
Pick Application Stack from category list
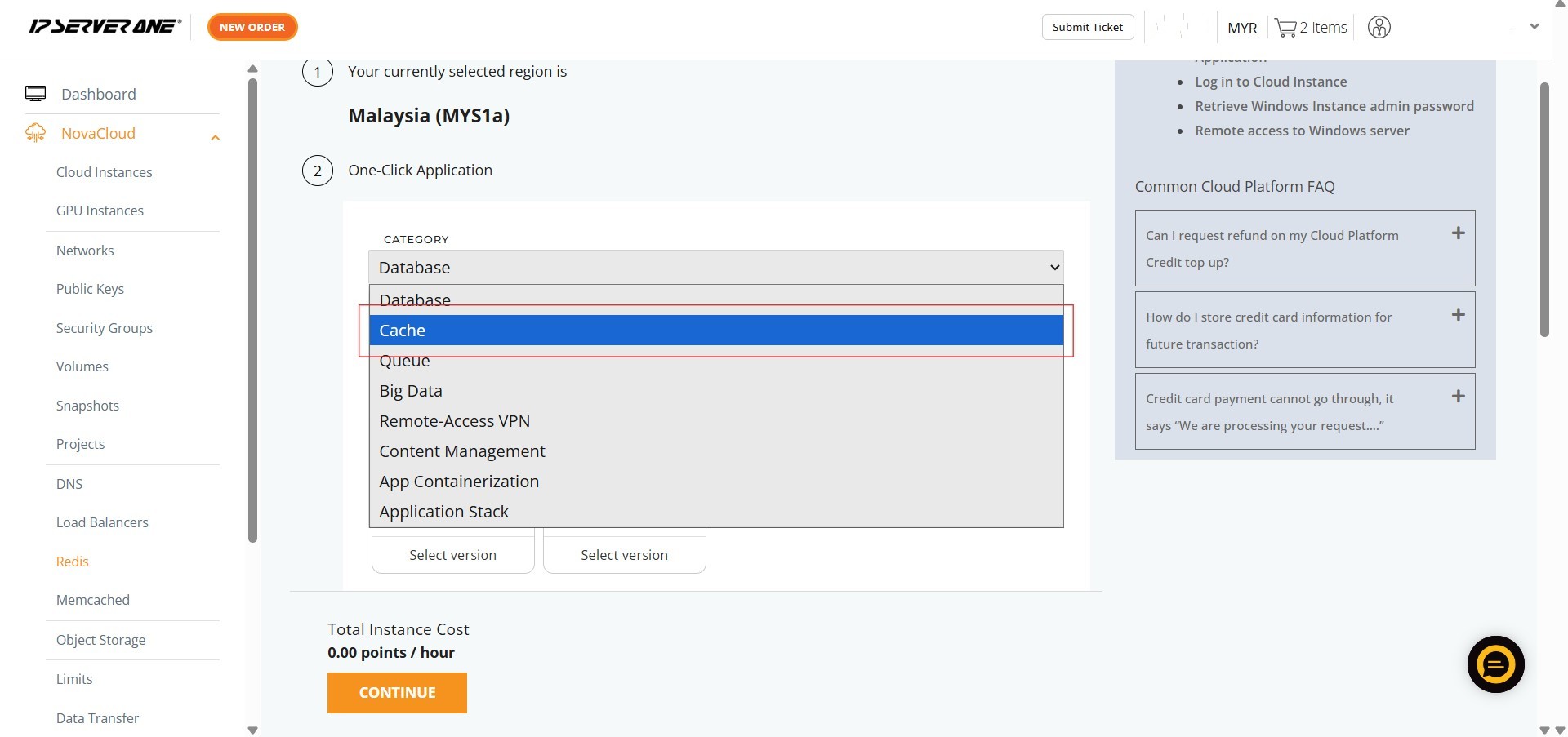coord(443,512)
